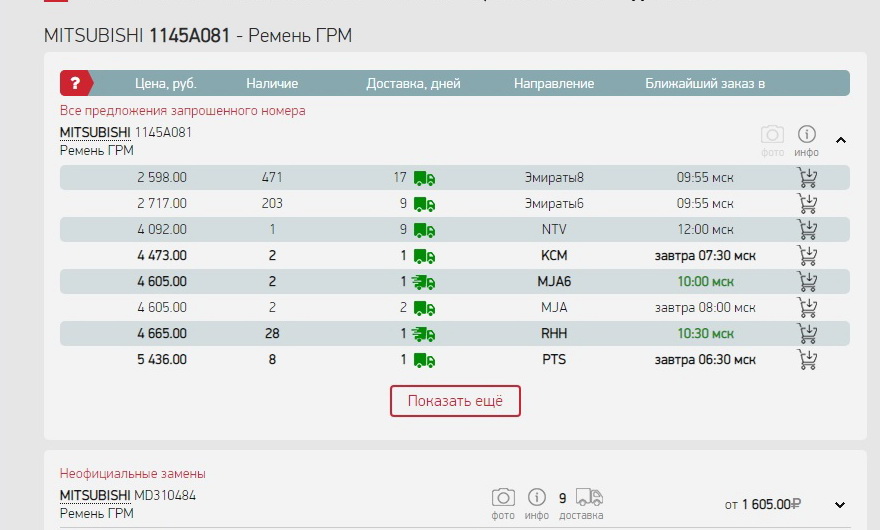Open MITSUBISHI brand link for 1145A081

point(95,132)
